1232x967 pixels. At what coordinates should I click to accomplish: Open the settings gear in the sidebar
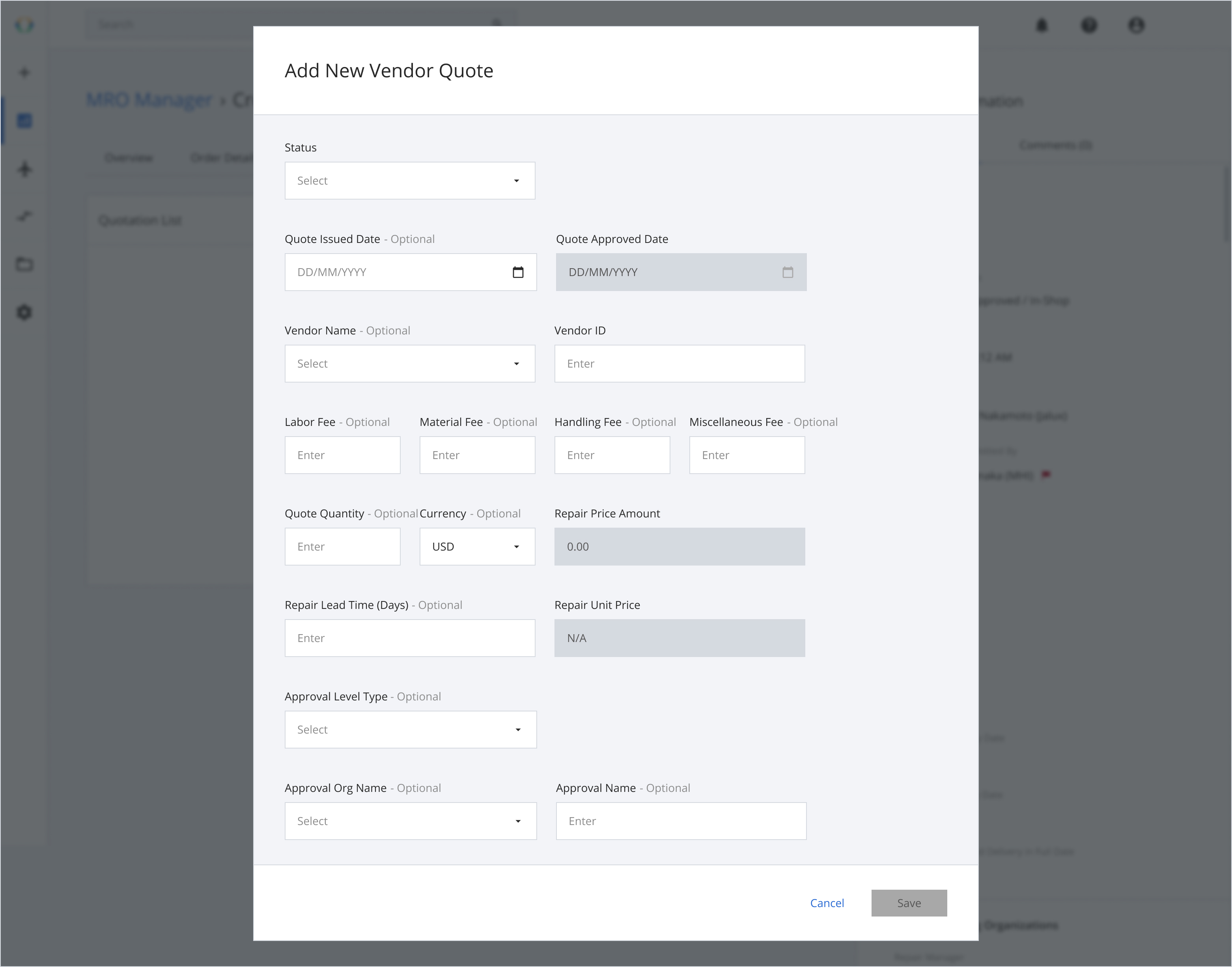(24, 312)
